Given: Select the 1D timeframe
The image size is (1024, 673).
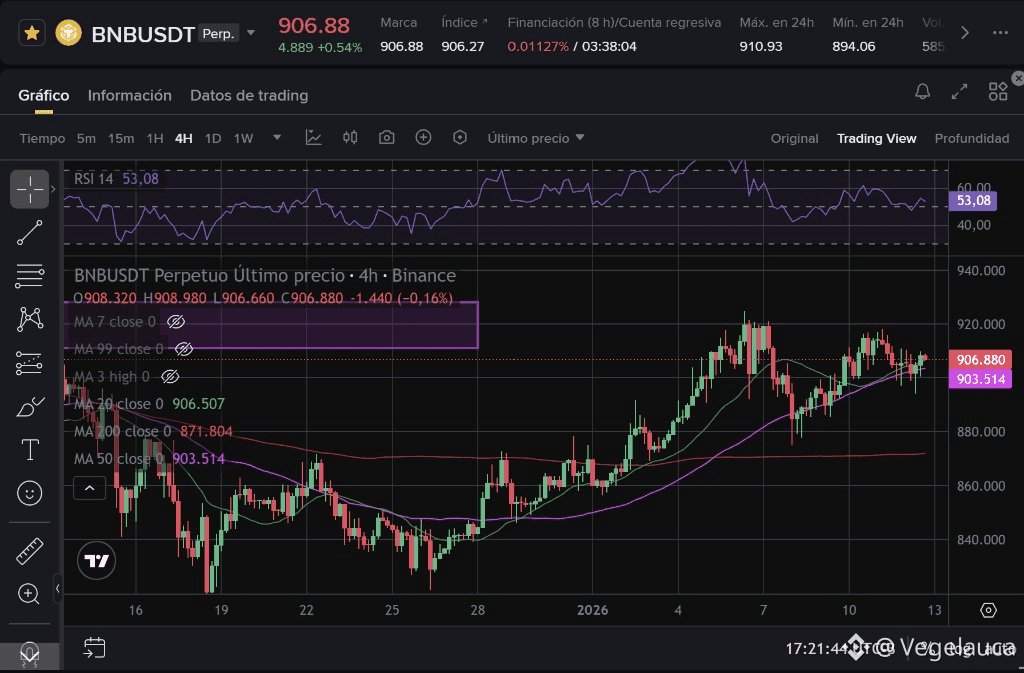Looking at the screenshot, I should point(213,138).
